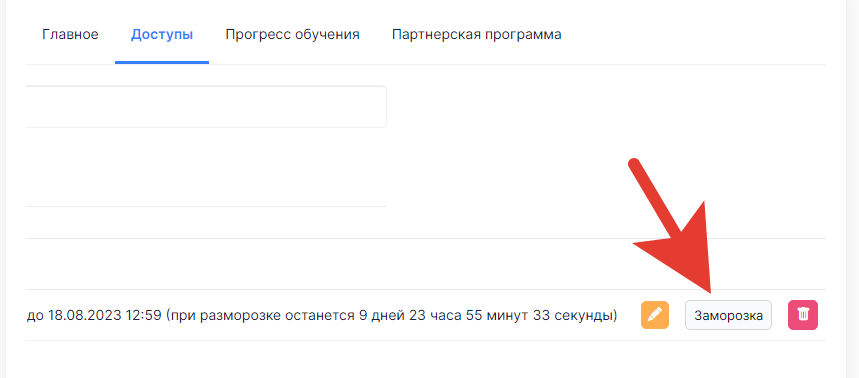Switch to the Доступы tab
Screen dimensions: 859x378
(x=162, y=35)
